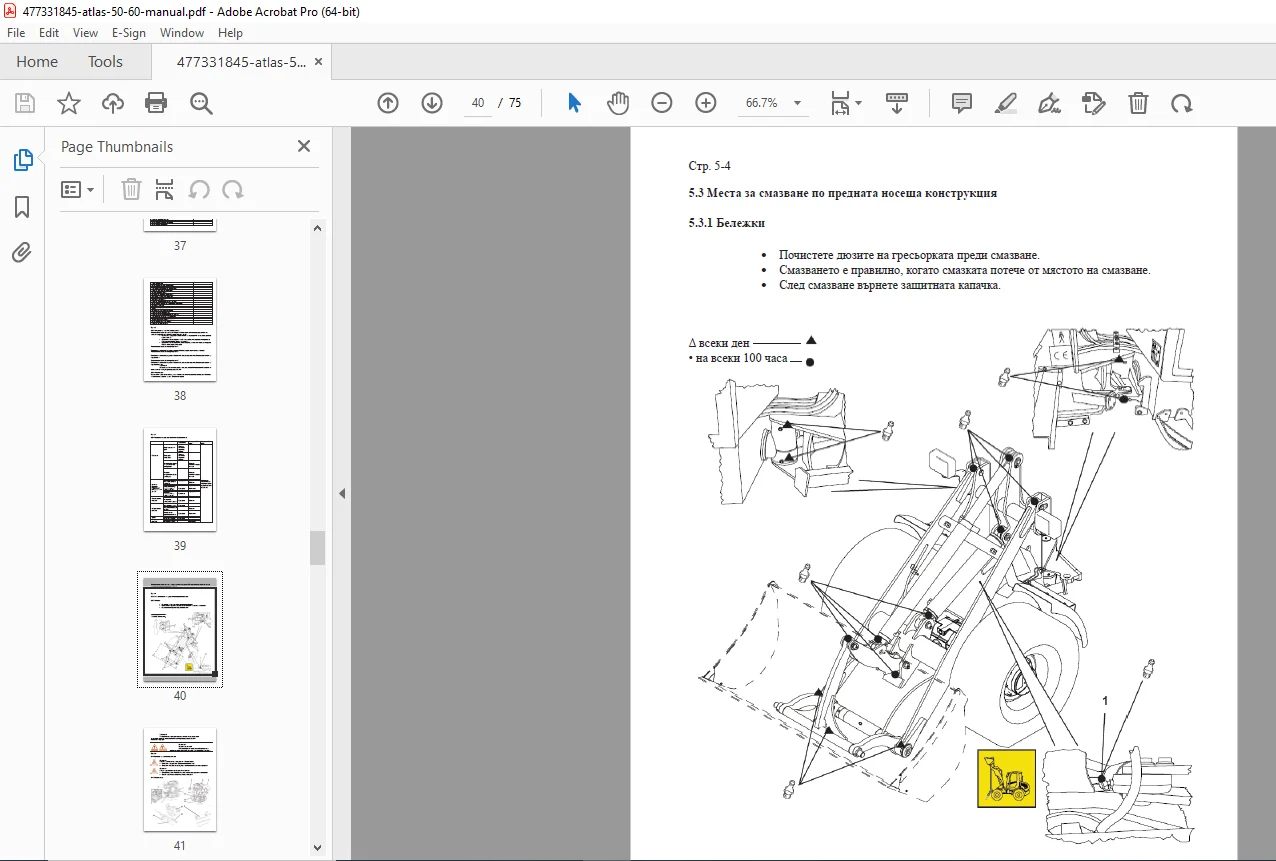The height and width of the screenshot is (861, 1276).
Task: Select page 38 thumbnail
Action: coord(180,330)
